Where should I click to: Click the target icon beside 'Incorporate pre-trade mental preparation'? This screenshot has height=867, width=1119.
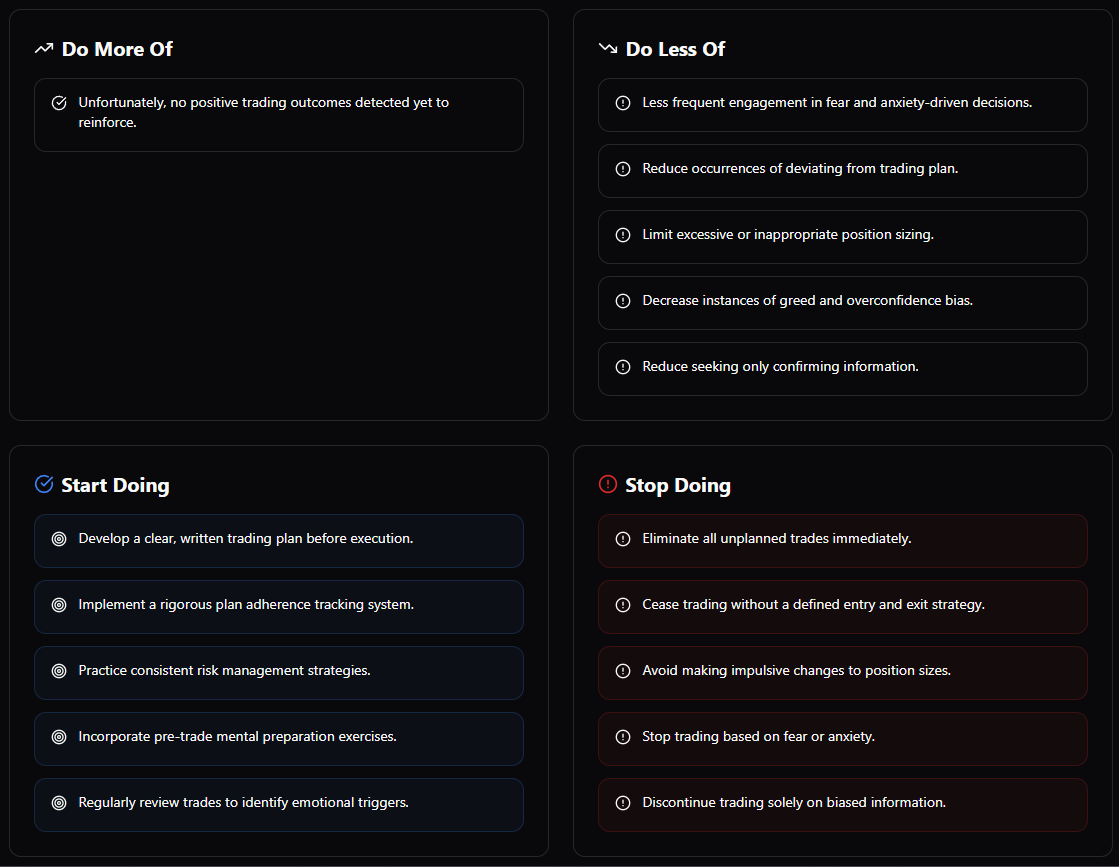point(59,737)
